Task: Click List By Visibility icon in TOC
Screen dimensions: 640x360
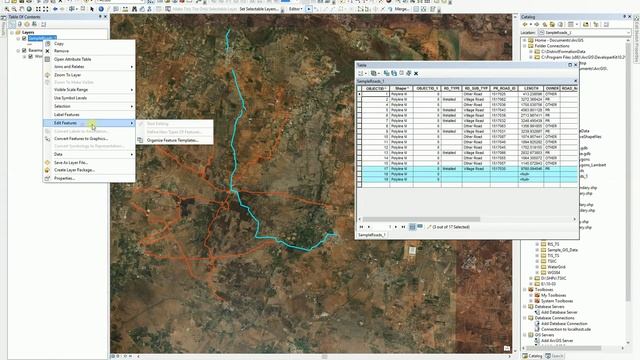Action: [x=27, y=24]
